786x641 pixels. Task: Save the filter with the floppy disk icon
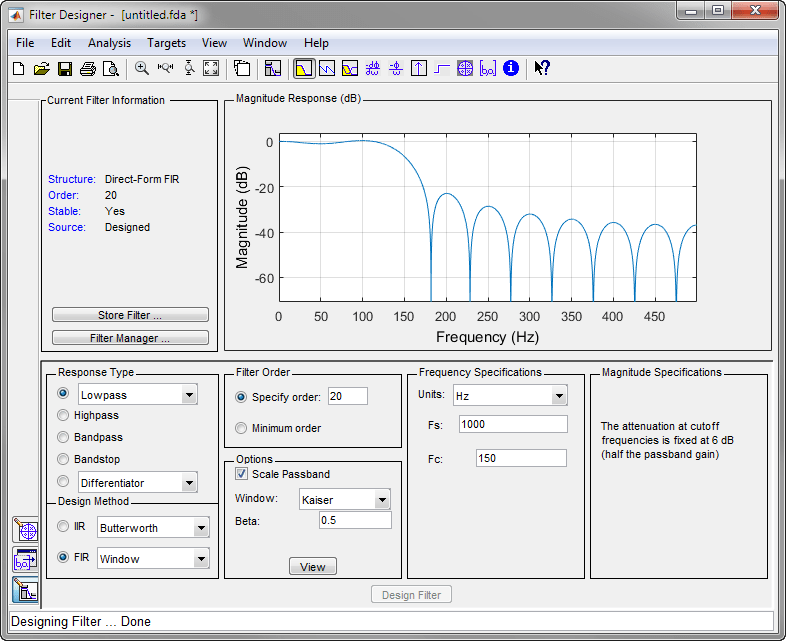click(x=64, y=69)
